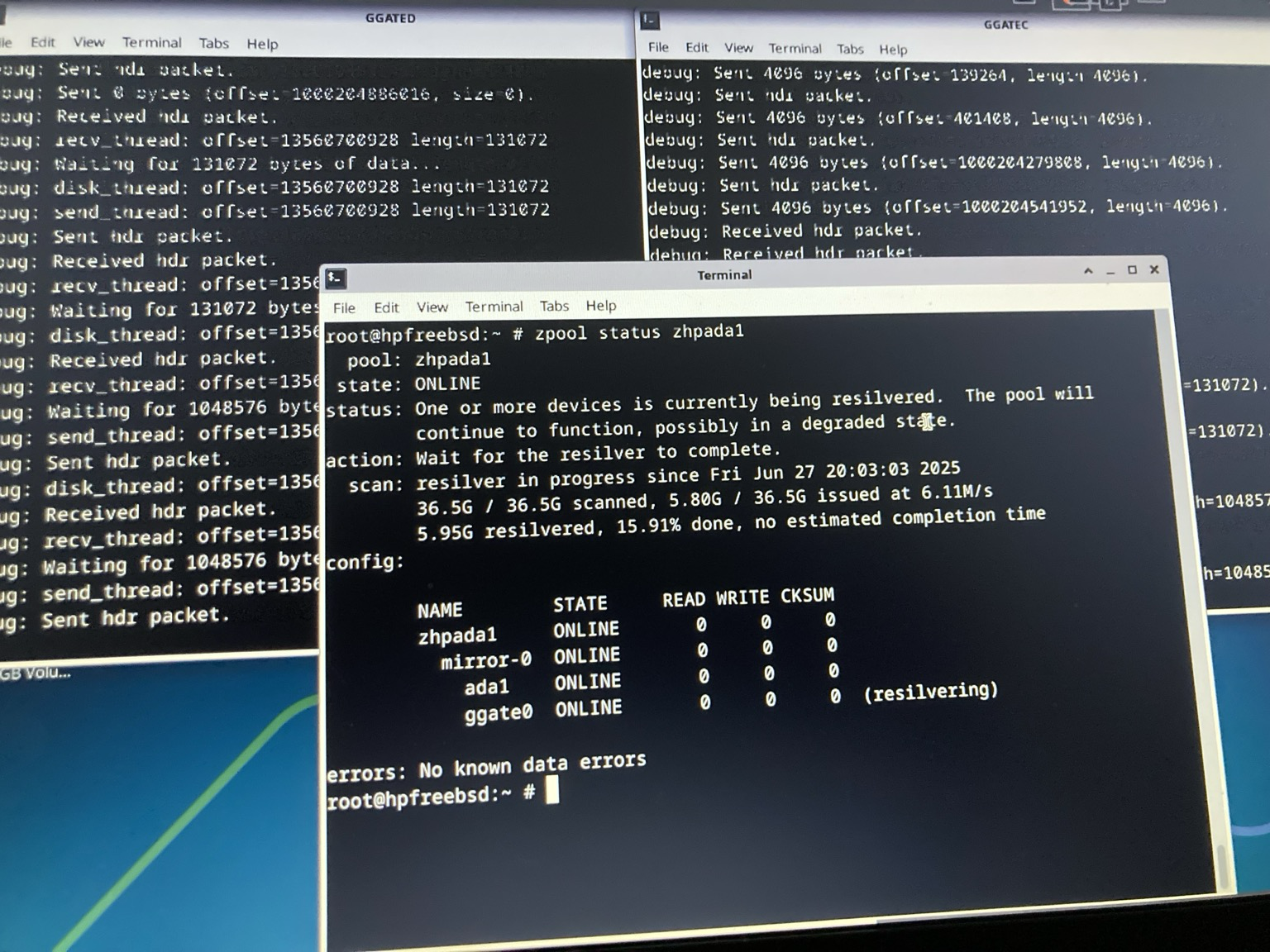1270x952 pixels.
Task: Open the Tabs menu in the front Terminal window
Action: point(554,306)
